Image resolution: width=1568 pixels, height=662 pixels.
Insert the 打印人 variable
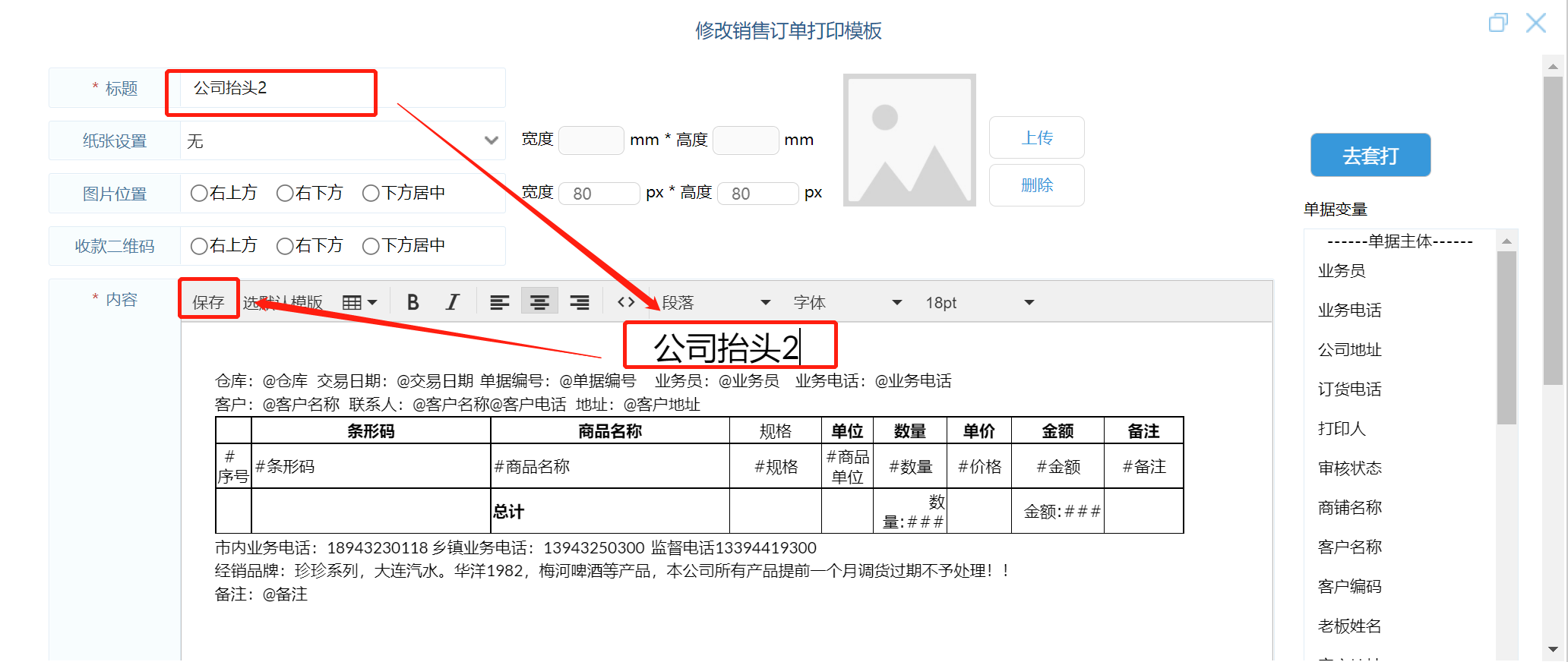(1341, 428)
